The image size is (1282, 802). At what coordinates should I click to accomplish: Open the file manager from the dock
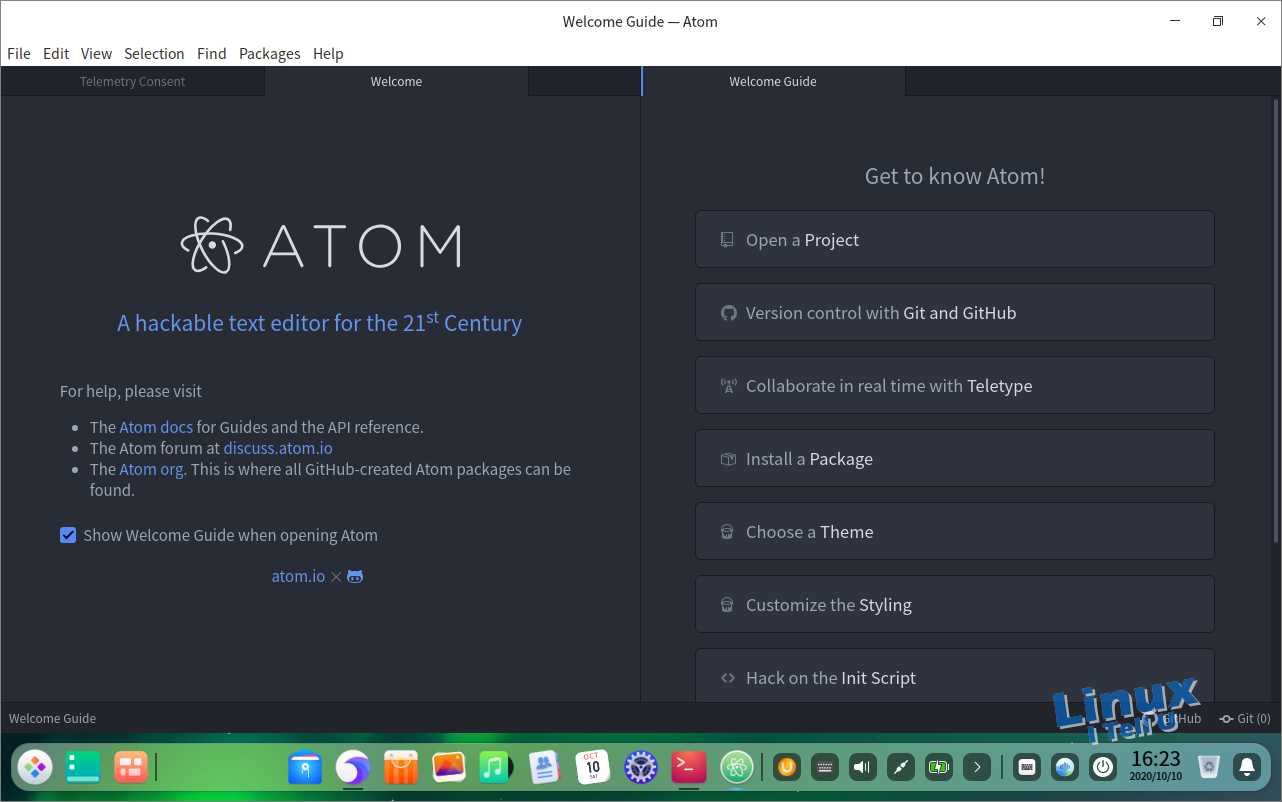click(x=305, y=767)
